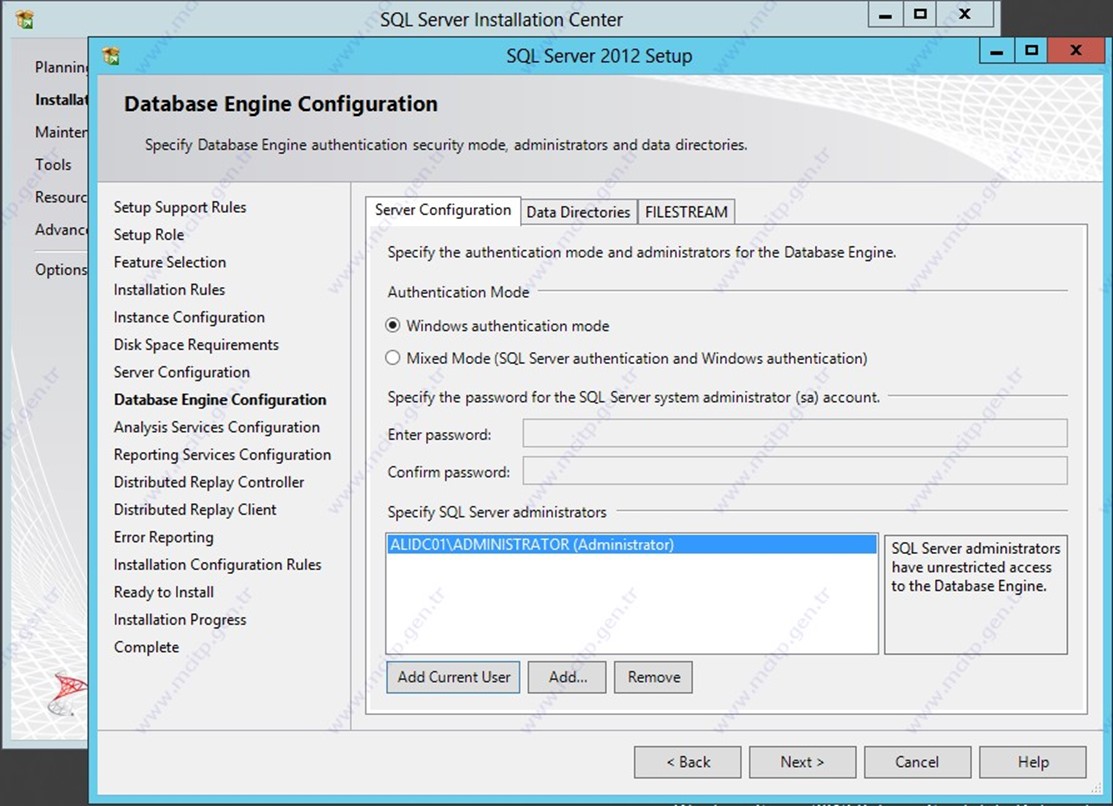Click the Enter password field
Viewport: 1113px width, 806px height.
click(x=795, y=433)
